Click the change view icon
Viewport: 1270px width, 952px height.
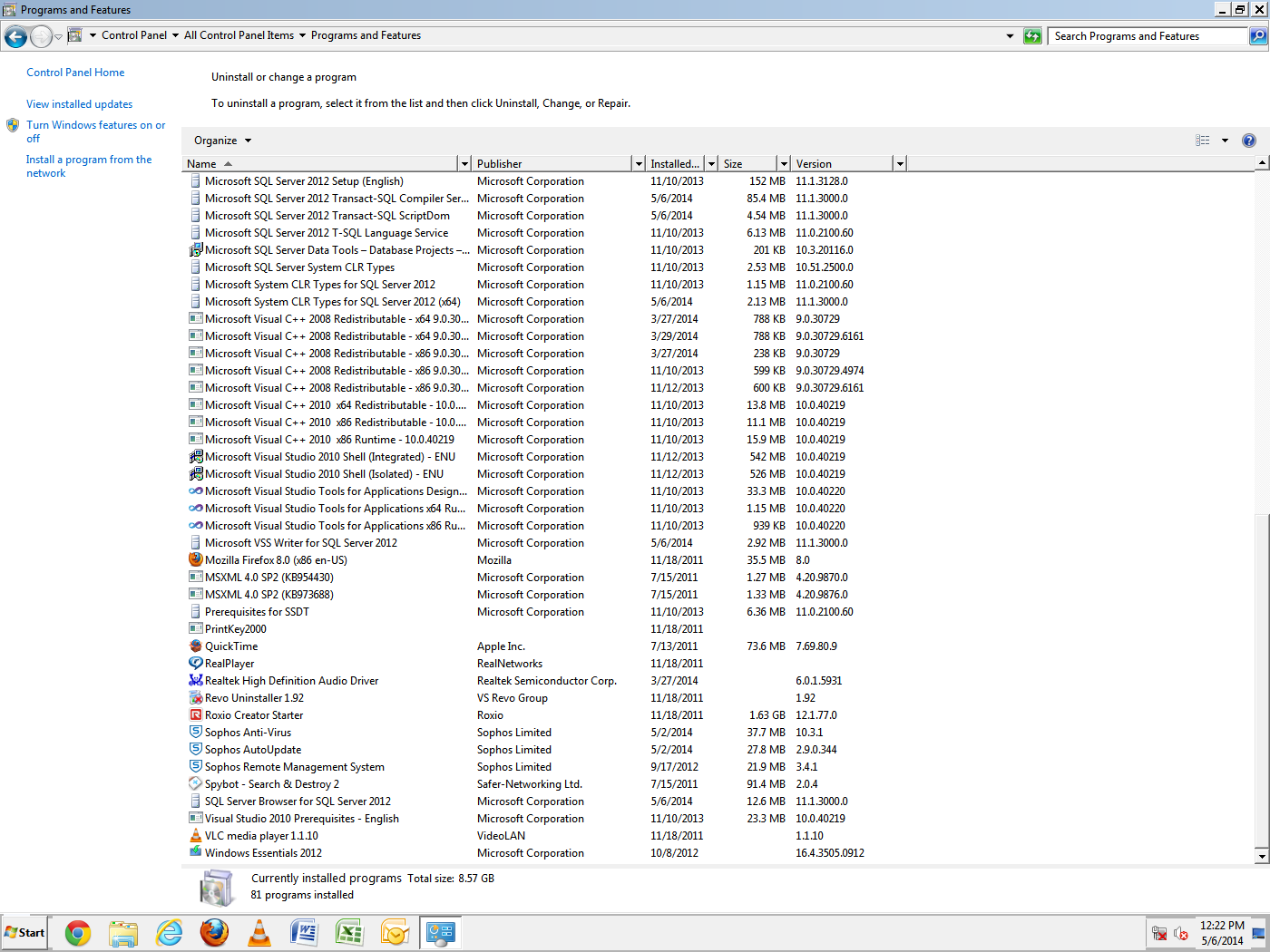[1203, 141]
